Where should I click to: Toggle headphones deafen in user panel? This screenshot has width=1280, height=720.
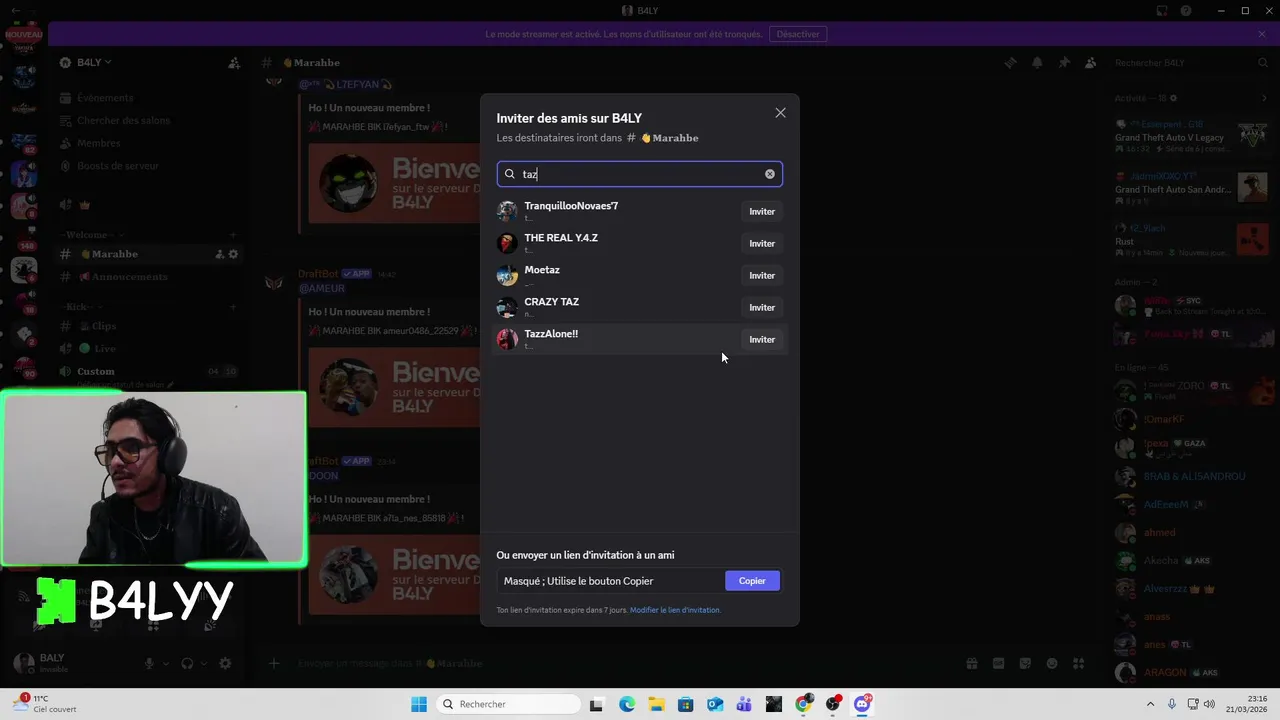click(x=187, y=663)
